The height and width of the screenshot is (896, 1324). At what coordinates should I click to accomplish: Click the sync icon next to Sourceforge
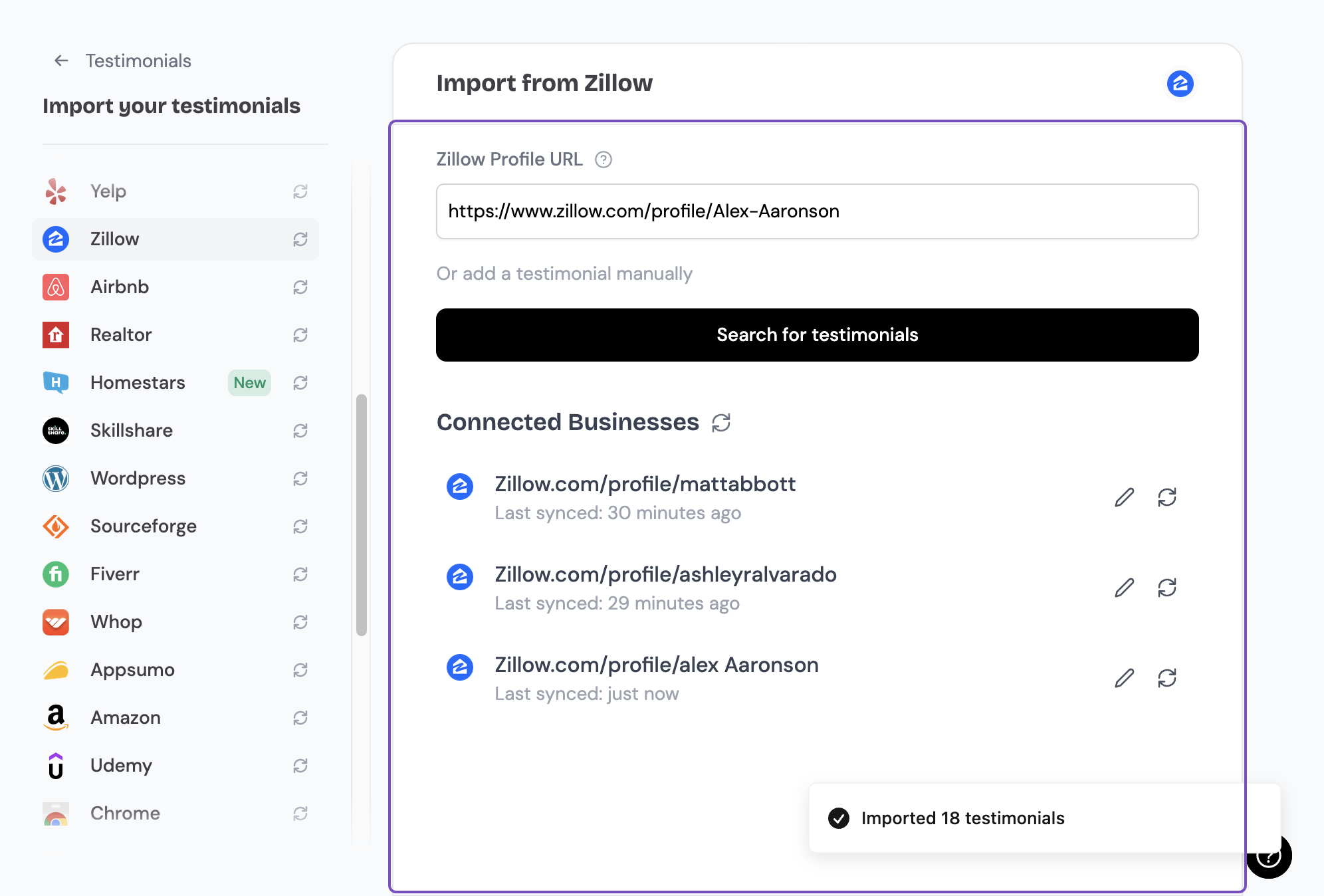coord(300,526)
